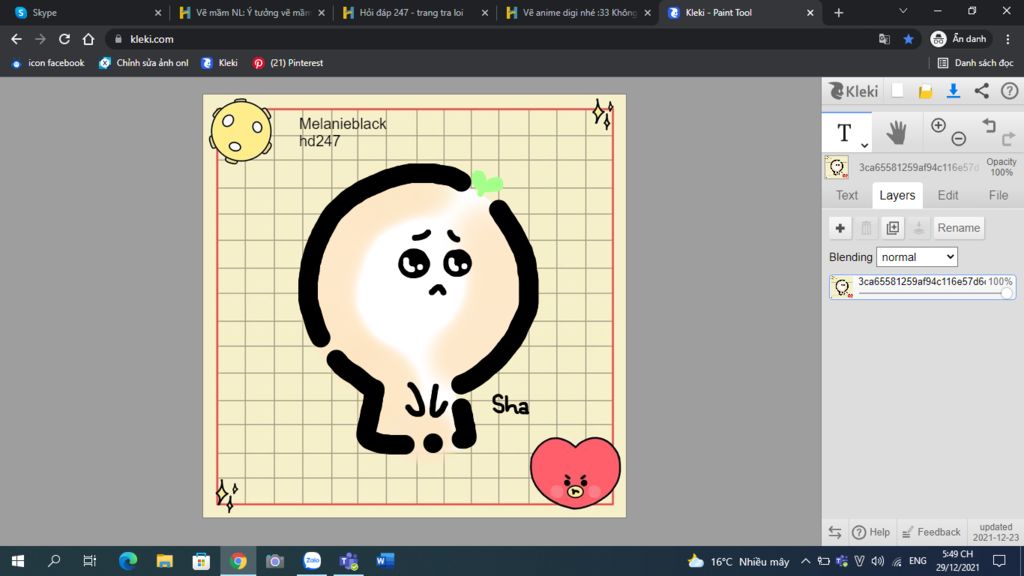
Task: Open the Windows Start menu
Action: coord(18,561)
